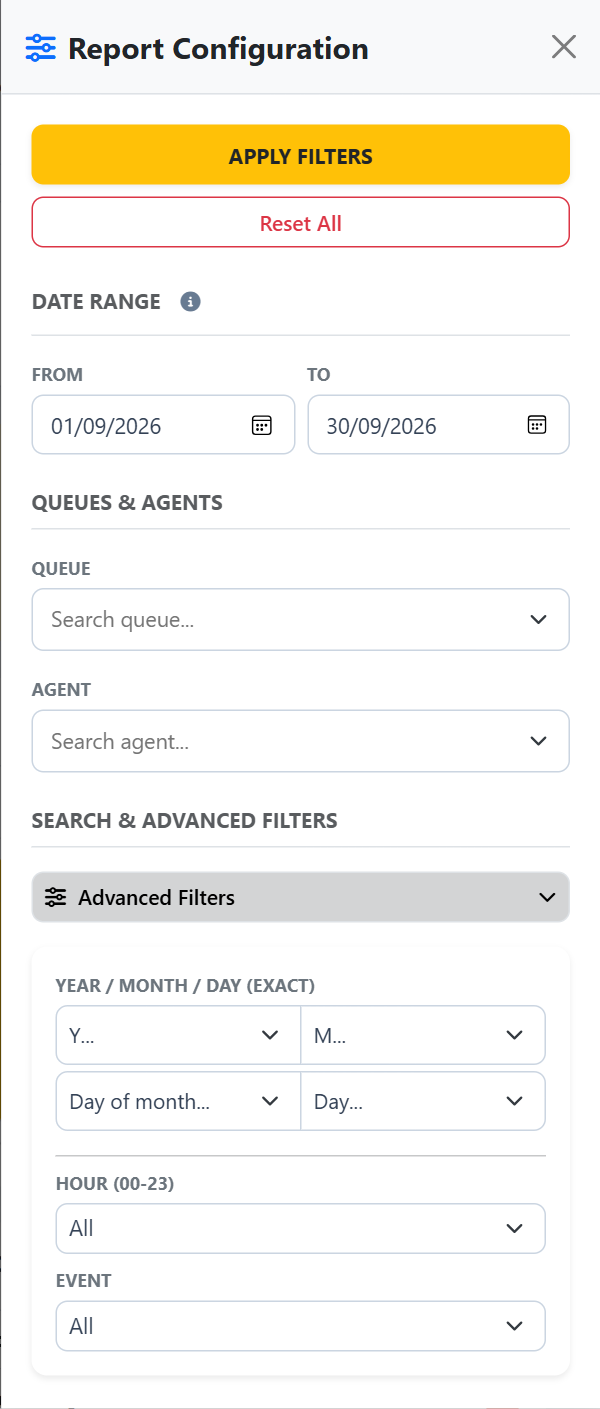The image size is (600, 1409).
Task: Open the Event dropdown
Action: click(301, 1326)
